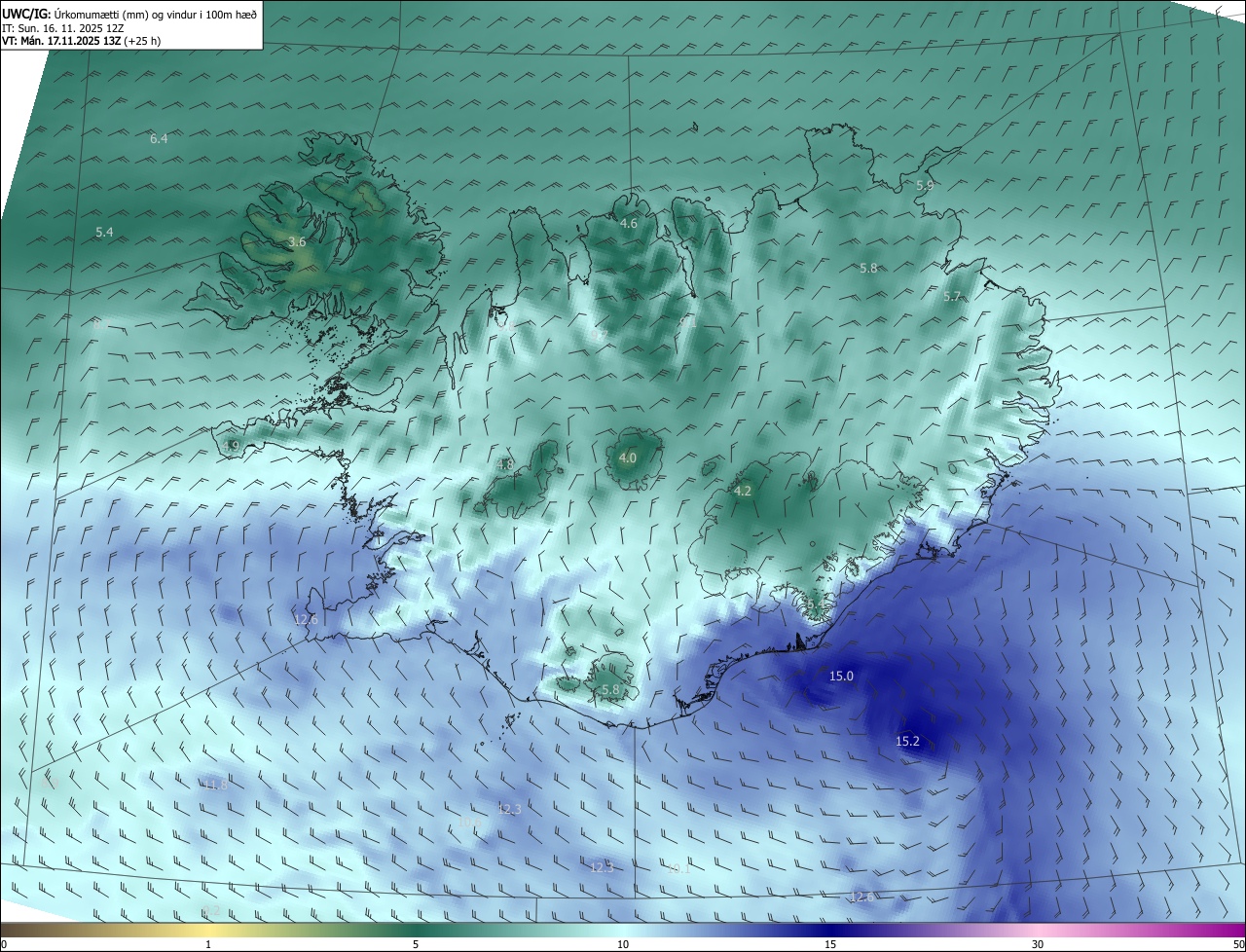Screen dimensions: 1246x952
Task: Click the 15.2 precipitation value offshore southeast
Action: tap(907, 741)
